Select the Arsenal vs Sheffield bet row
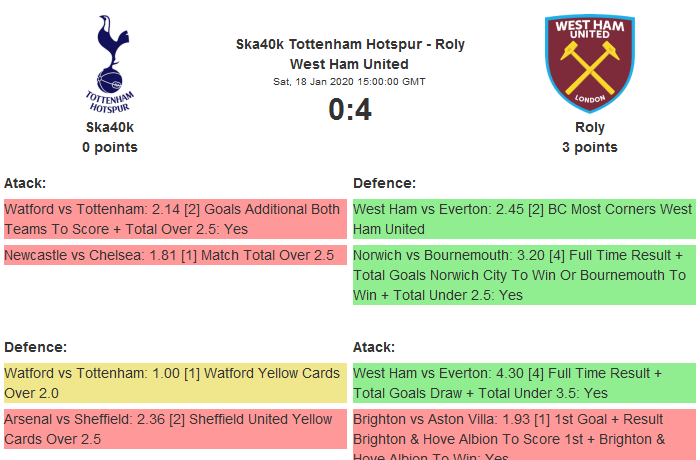The width and height of the screenshot is (700, 460). pyautogui.click(x=174, y=429)
